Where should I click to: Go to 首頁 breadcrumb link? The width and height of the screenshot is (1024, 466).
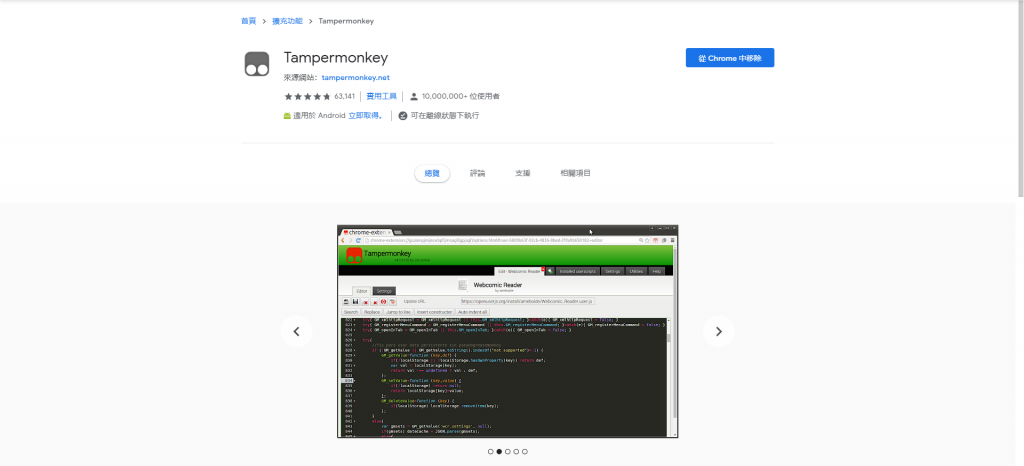(248, 22)
